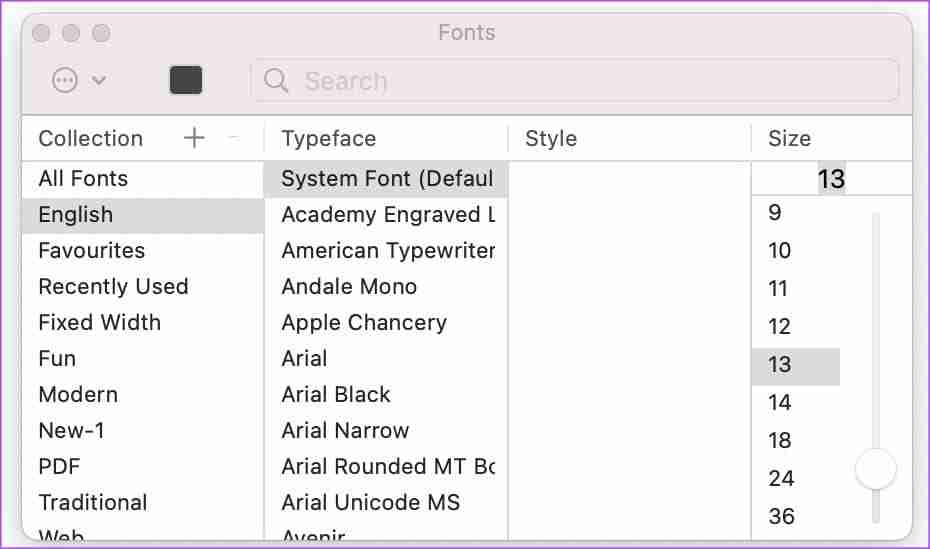Choose Arial Unicode MS typeface
The height and width of the screenshot is (549, 930).
pos(386,503)
